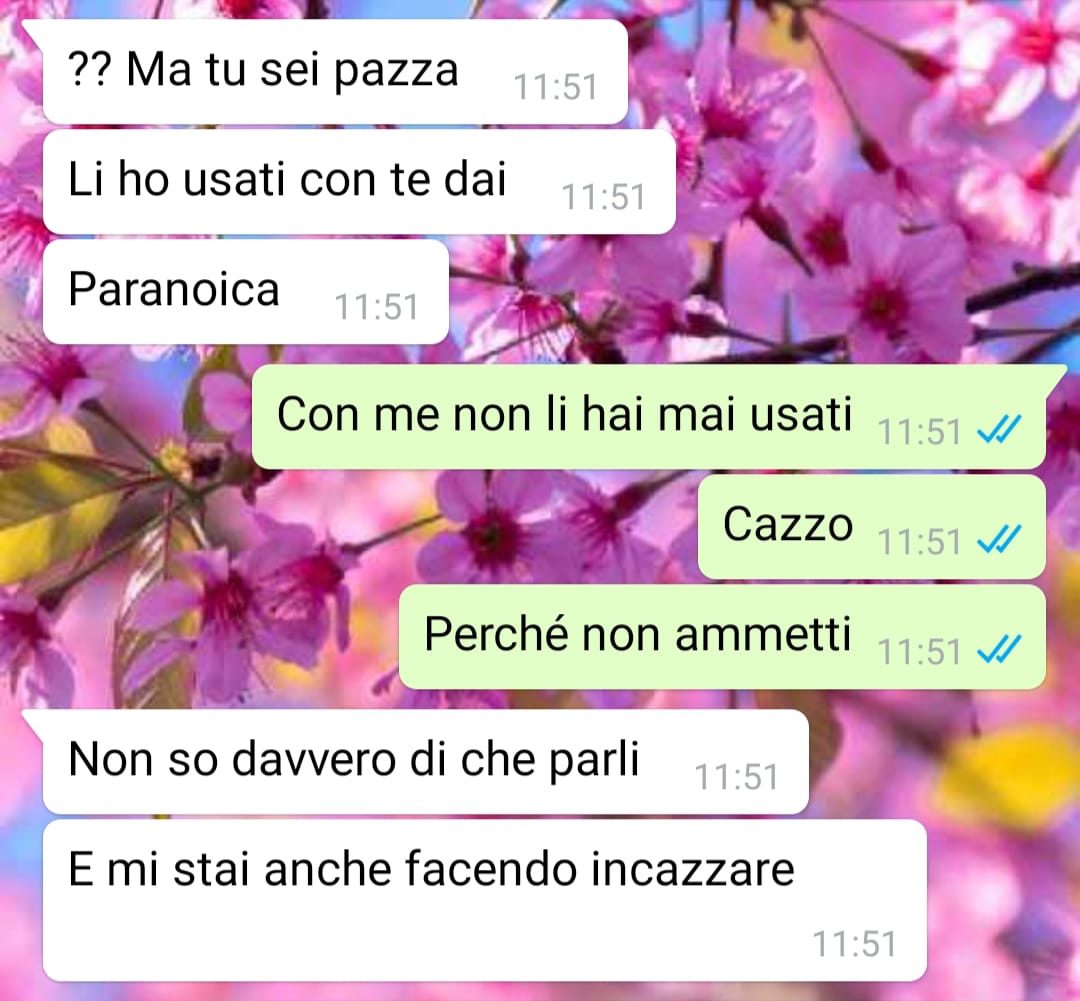
Task: Tap the 'Non so davvero di che parli' message
Action: (426, 762)
